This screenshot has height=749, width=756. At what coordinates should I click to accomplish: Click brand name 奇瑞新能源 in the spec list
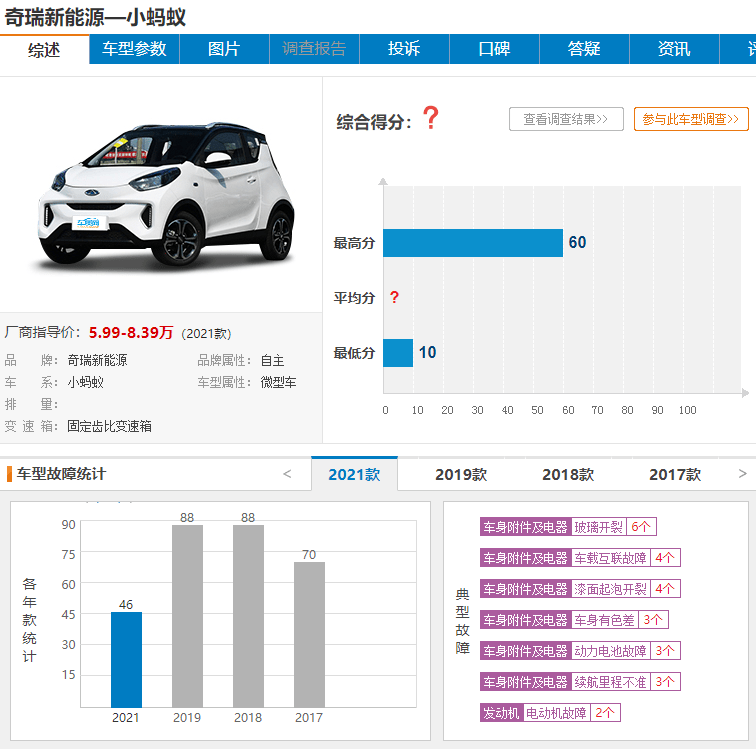(97, 360)
